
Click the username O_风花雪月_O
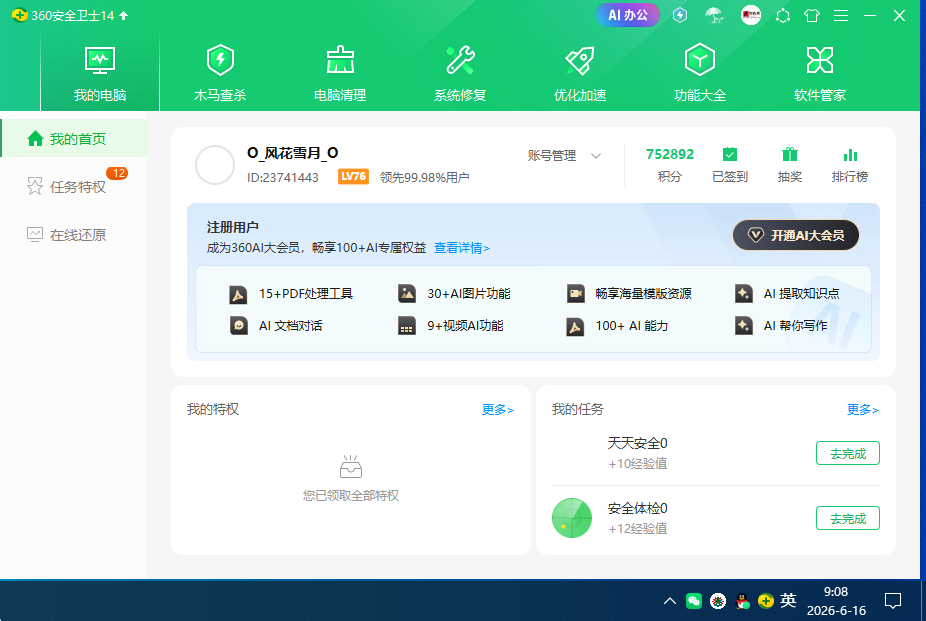292,153
